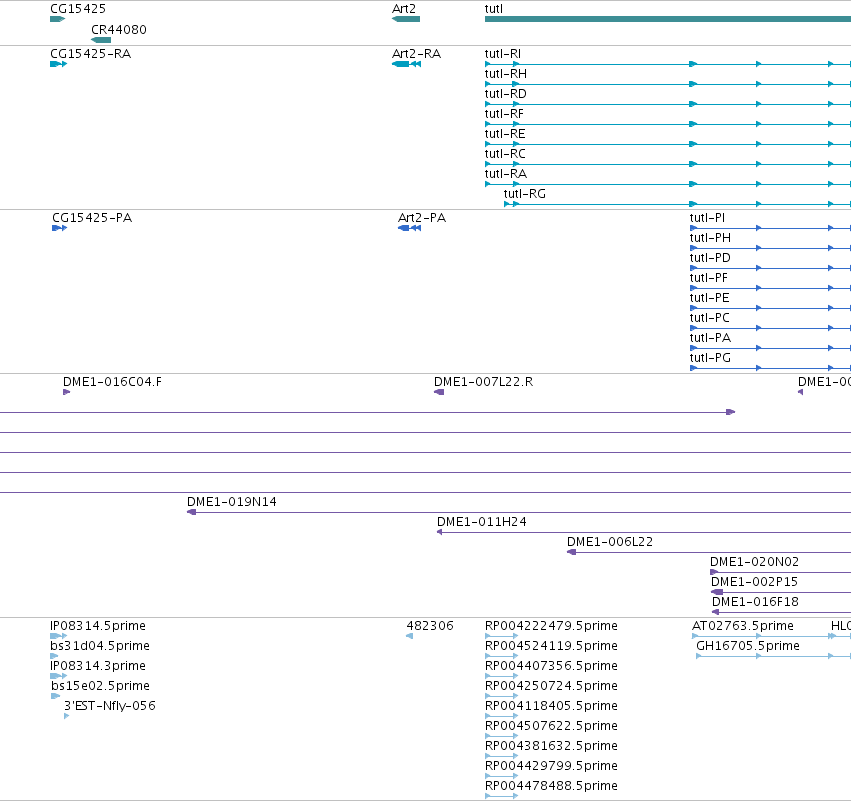This screenshot has height=801, width=851.
Task: Click the tutl-PD protein label
Action: point(710,258)
